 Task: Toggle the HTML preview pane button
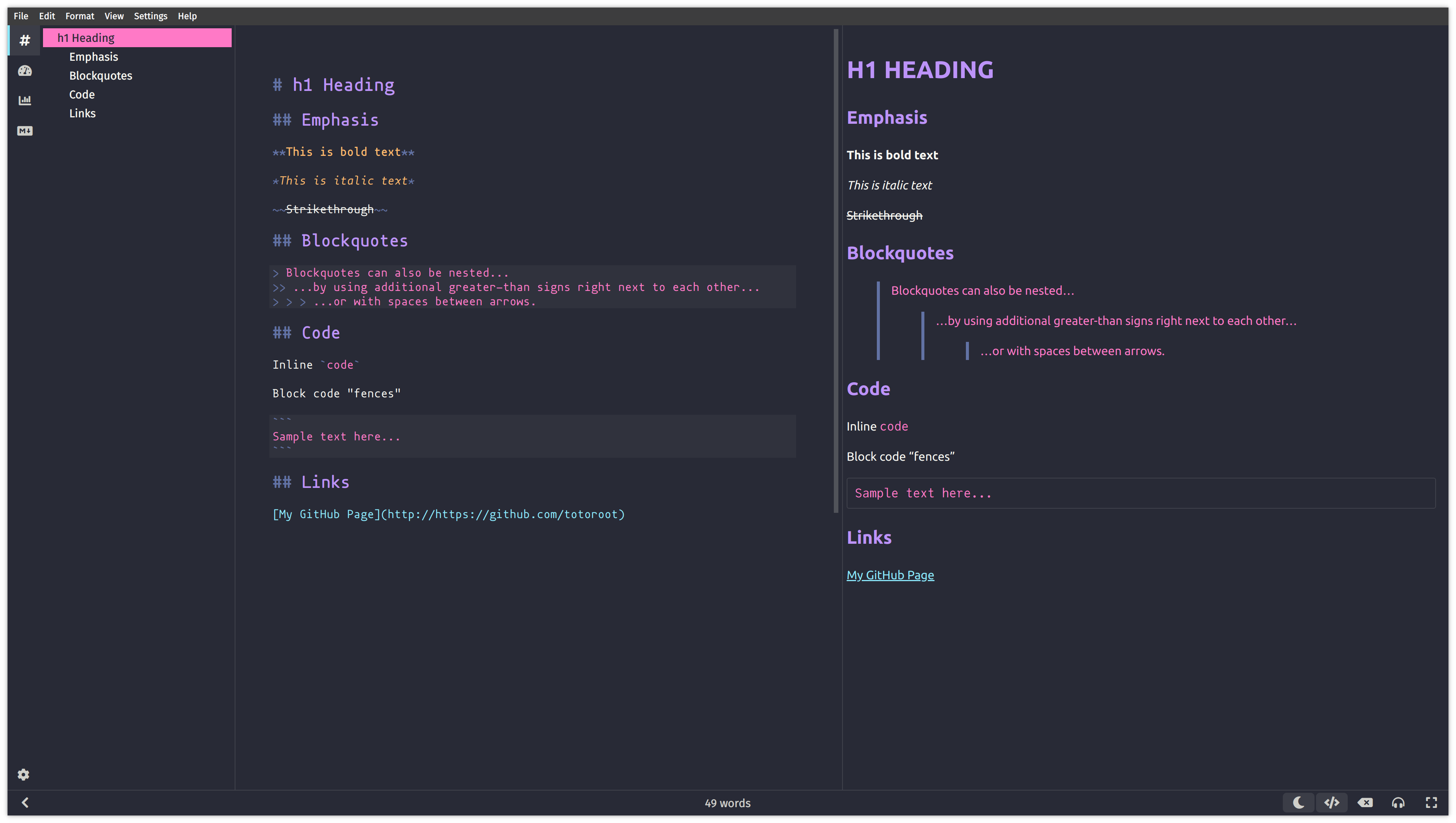click(1331, 803)
